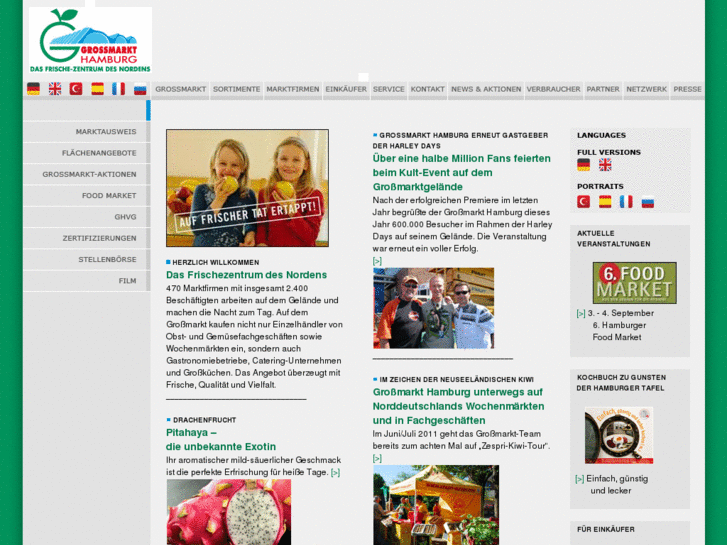This screenshot has height=545, width=727.
Task: Click the IM ZEICHEN DER NEUSEELÄNDISCHEN KIWI label
Action: (456, 379)
